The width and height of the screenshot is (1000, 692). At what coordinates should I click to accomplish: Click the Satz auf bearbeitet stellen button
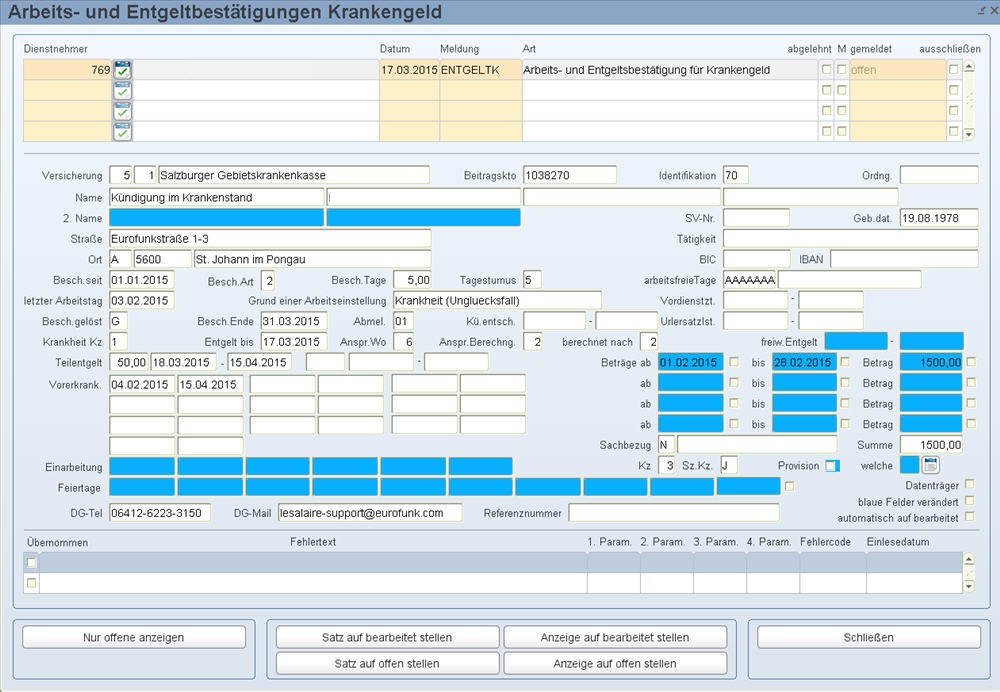387,637
